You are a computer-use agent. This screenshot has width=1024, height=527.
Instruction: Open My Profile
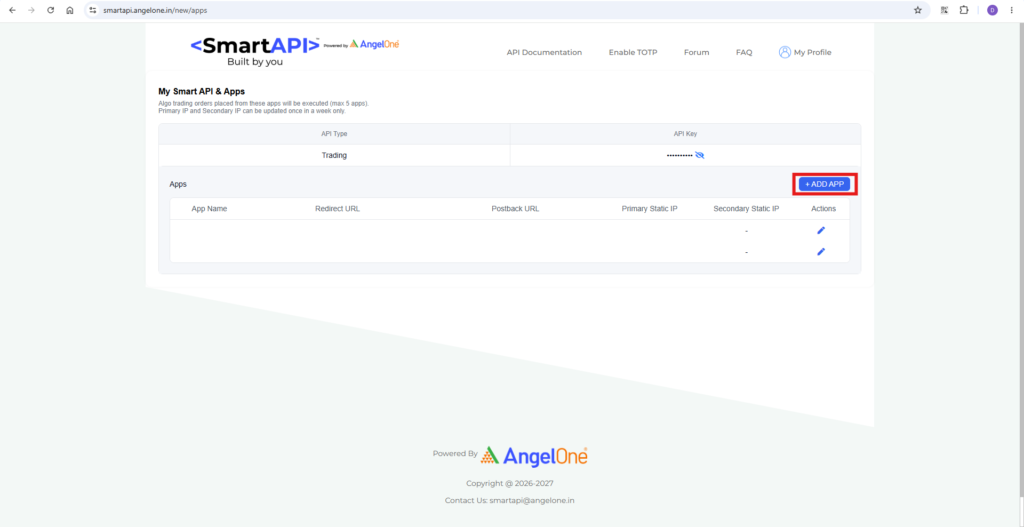[812, 52]
